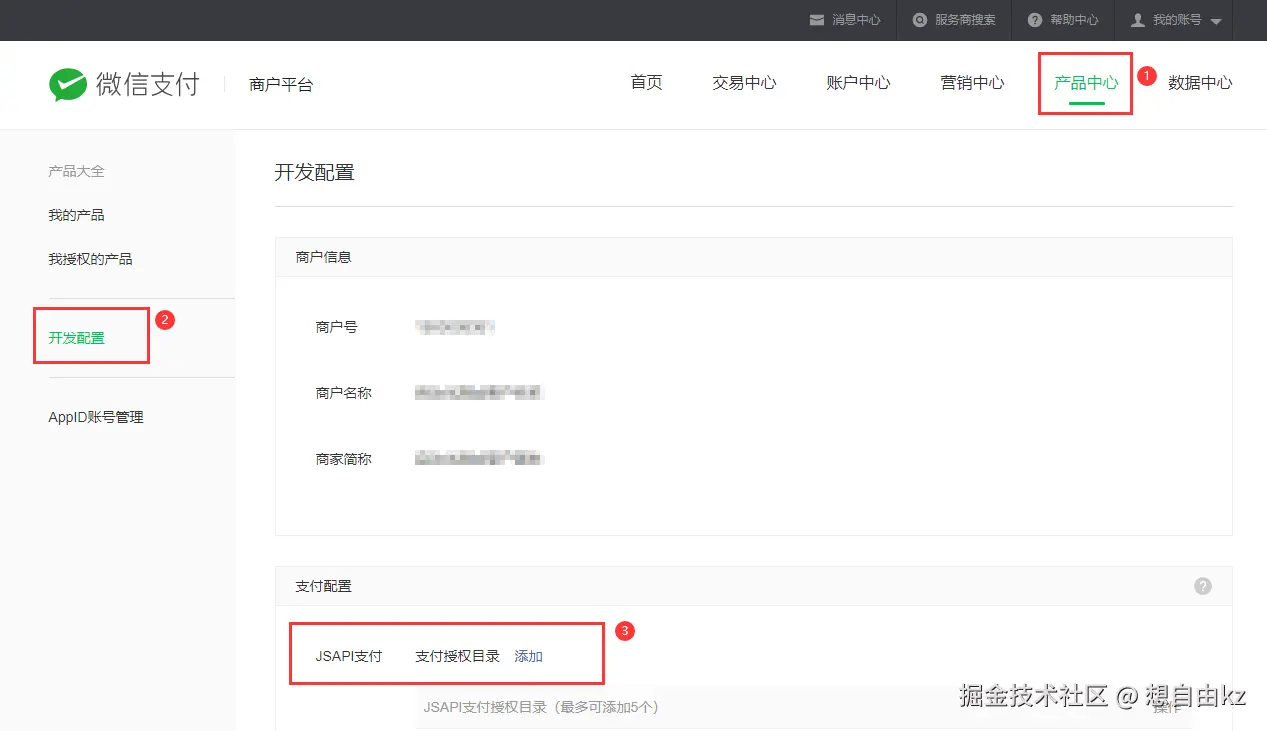Open the 营销中心 navigation tab
1267x731 pixels.
[x=972, y=83]
